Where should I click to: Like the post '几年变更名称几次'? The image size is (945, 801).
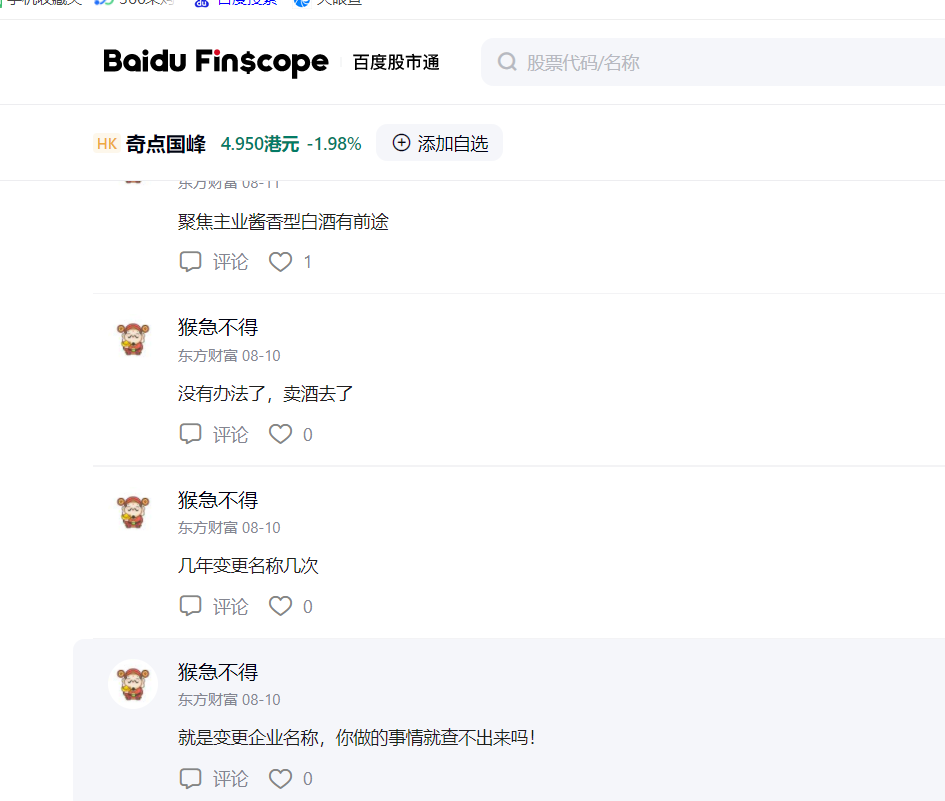pos(281,606)
